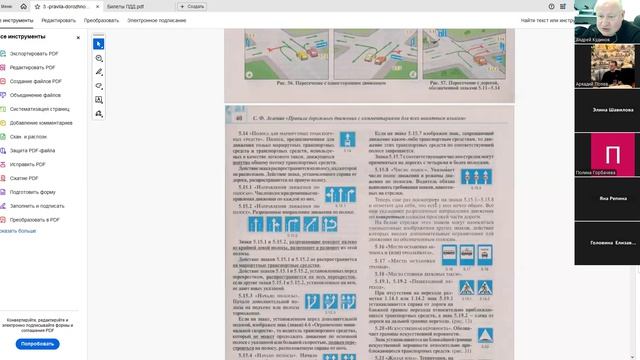This screenshot has height=360, width=640.
Task: Star the 3-pravila-dorozhno document tab
Action: [x=37, y=7]
